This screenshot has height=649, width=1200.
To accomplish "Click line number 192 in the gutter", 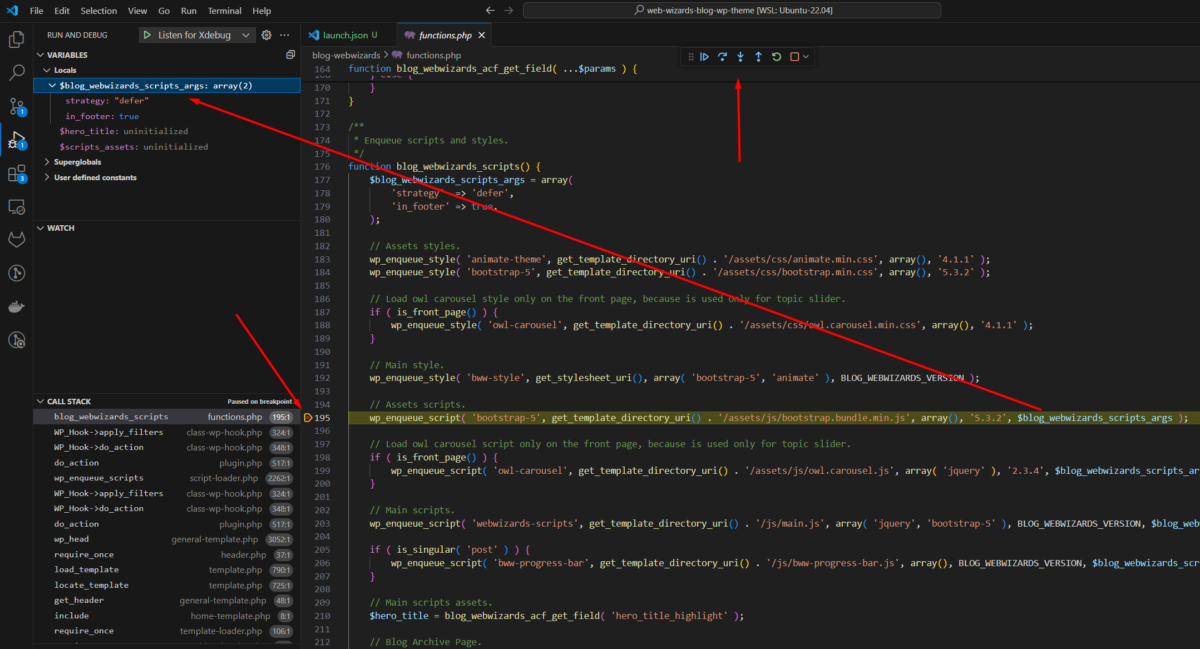I will pos(322,378).
